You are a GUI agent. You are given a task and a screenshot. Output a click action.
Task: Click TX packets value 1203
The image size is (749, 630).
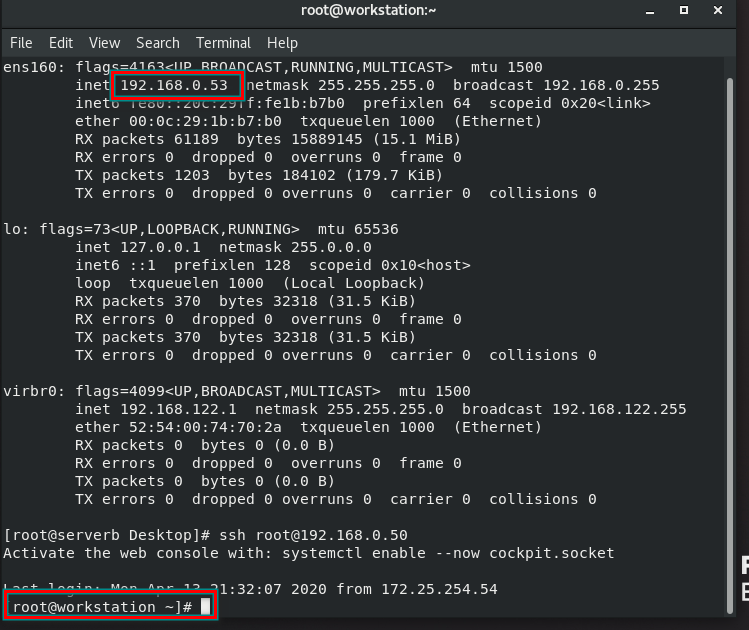click(x=192, y=175)
